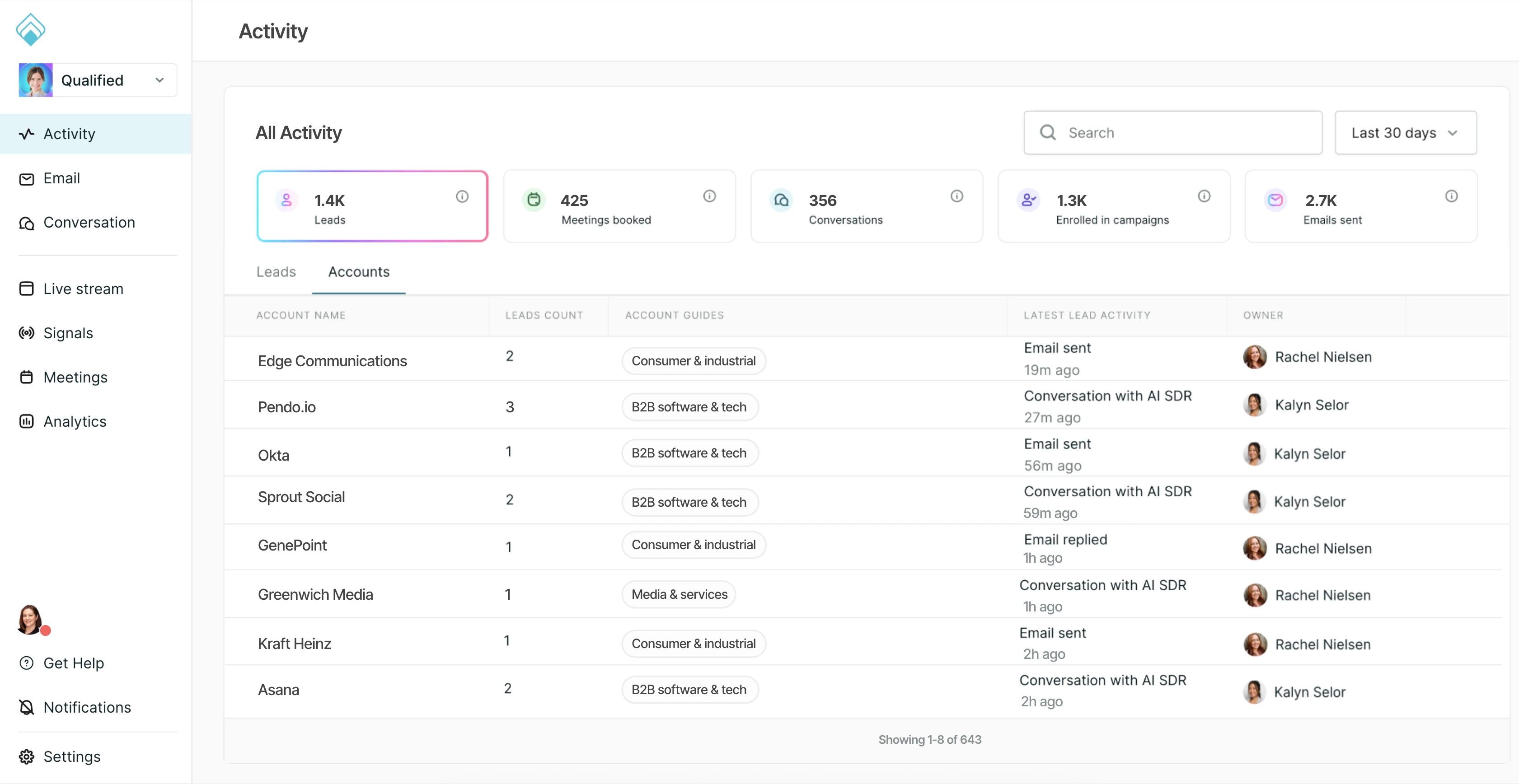The image size is (1519, 784).
Task: Click the user-check icon on Enrolled card
Action: [1028, 201]
